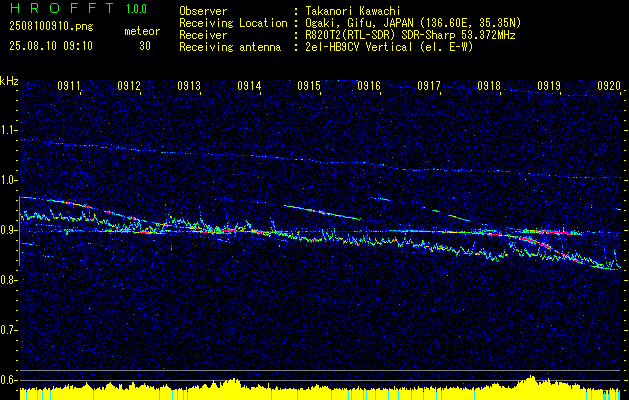This screenshot has height=400, width=629.
Task: Click the Receiving antenna label
Action: pos(230,47)
